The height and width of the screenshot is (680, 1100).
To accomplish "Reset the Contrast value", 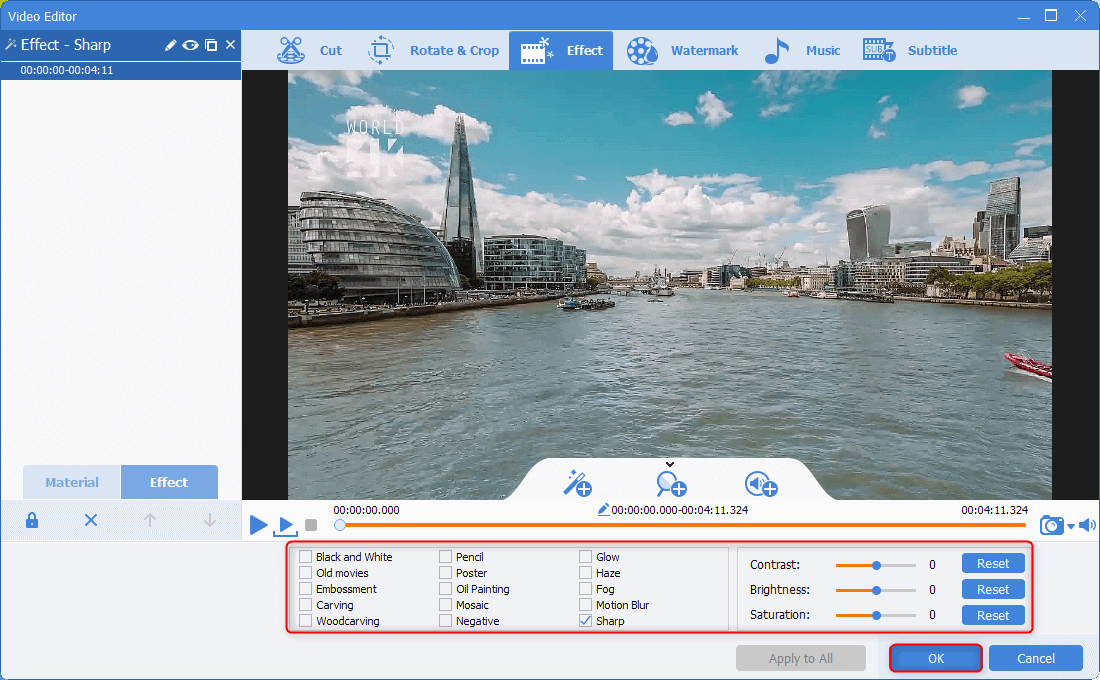I will point(993,564).
